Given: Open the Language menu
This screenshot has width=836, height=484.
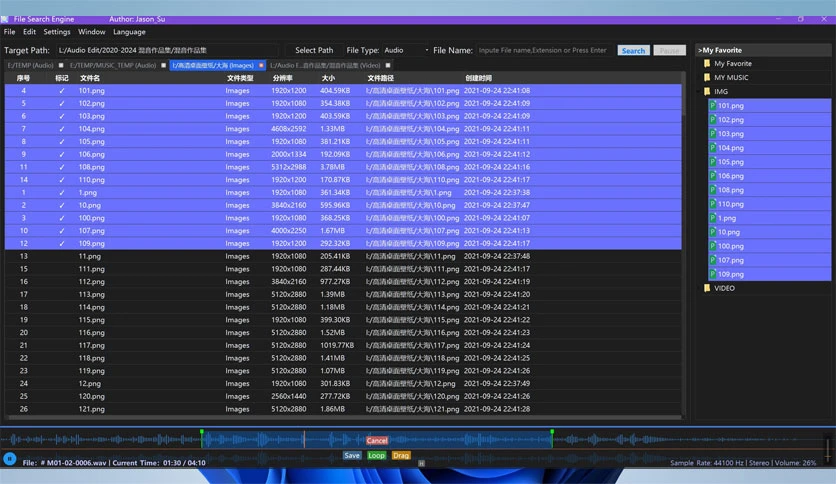Looking at the screenshot, I should click(x=129, y=32).
